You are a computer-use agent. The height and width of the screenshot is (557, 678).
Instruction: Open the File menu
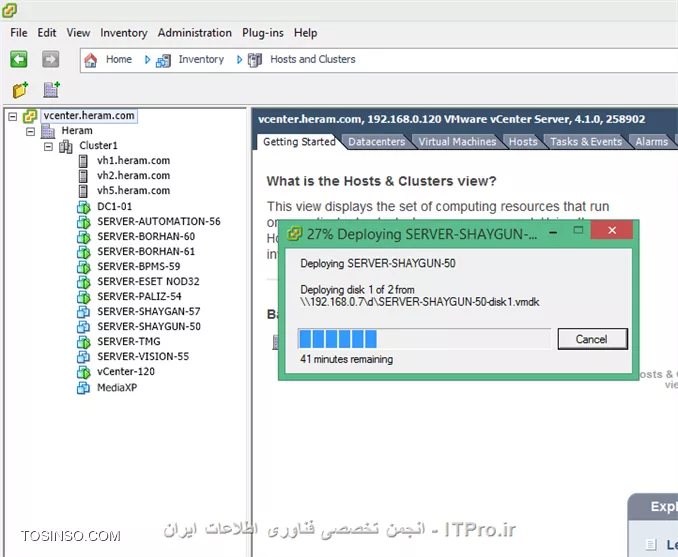[x=19, y=33]
